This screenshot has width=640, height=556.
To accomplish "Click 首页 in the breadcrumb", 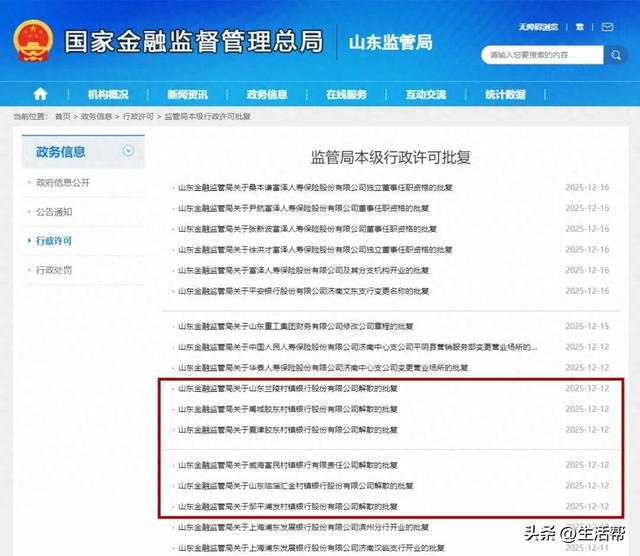I will point(62,116).
